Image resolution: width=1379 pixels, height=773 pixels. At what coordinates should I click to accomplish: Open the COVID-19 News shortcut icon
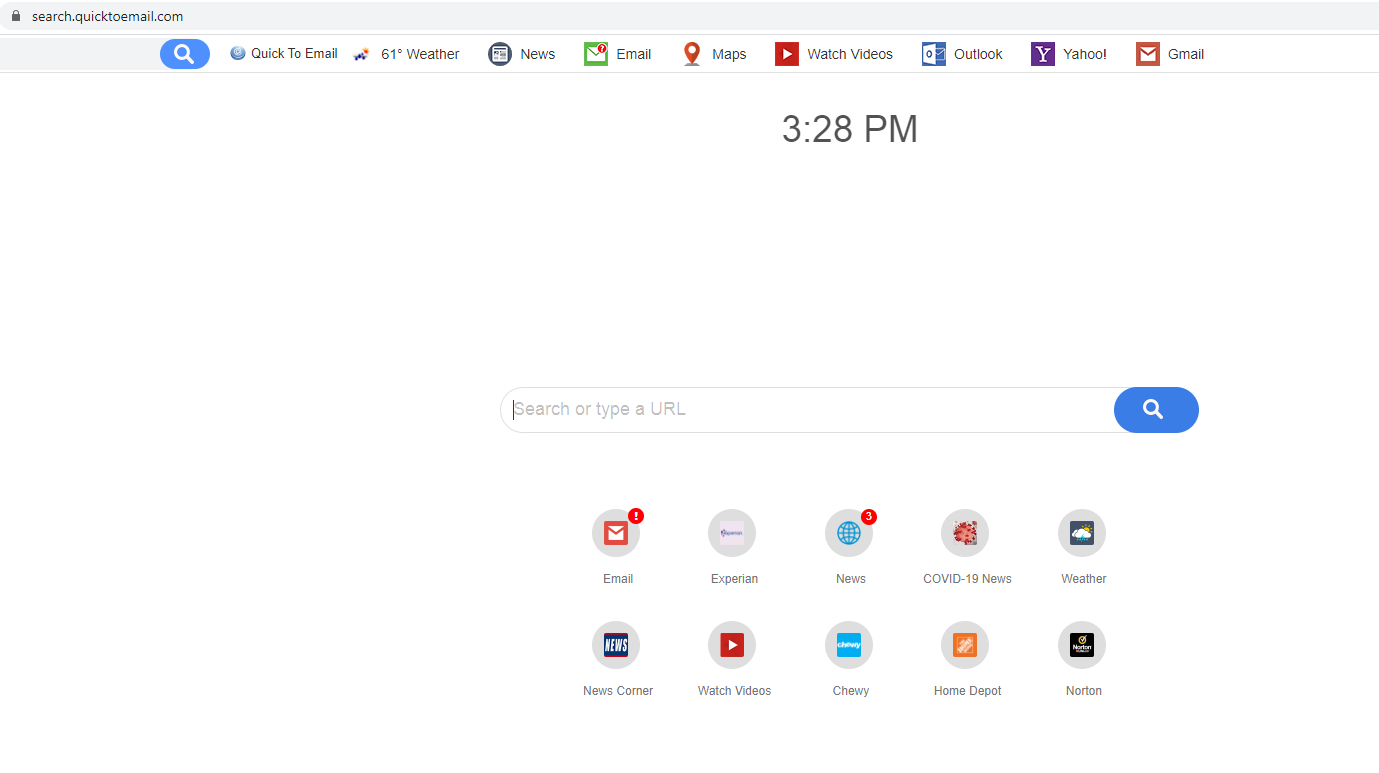[965, 533]
